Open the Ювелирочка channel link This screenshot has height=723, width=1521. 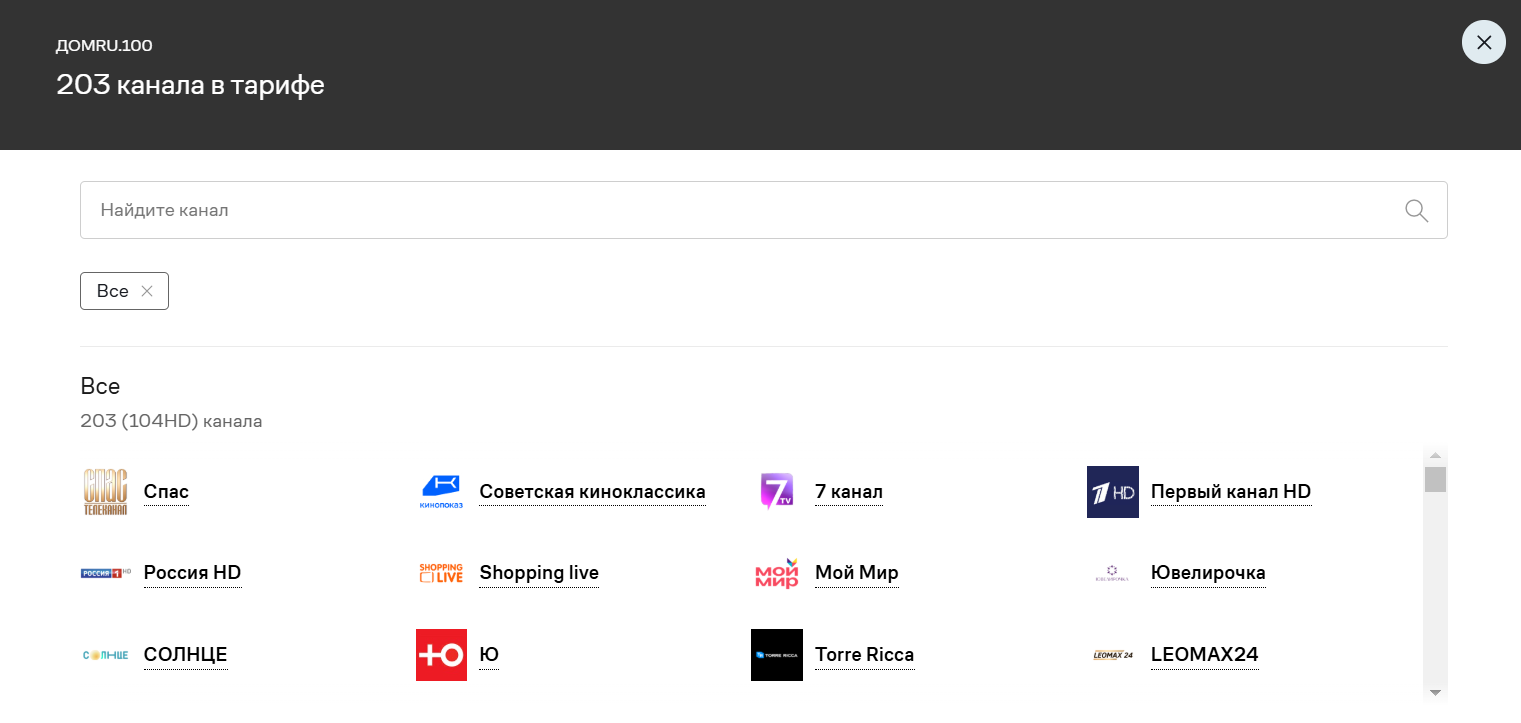tap(1207, 573)
